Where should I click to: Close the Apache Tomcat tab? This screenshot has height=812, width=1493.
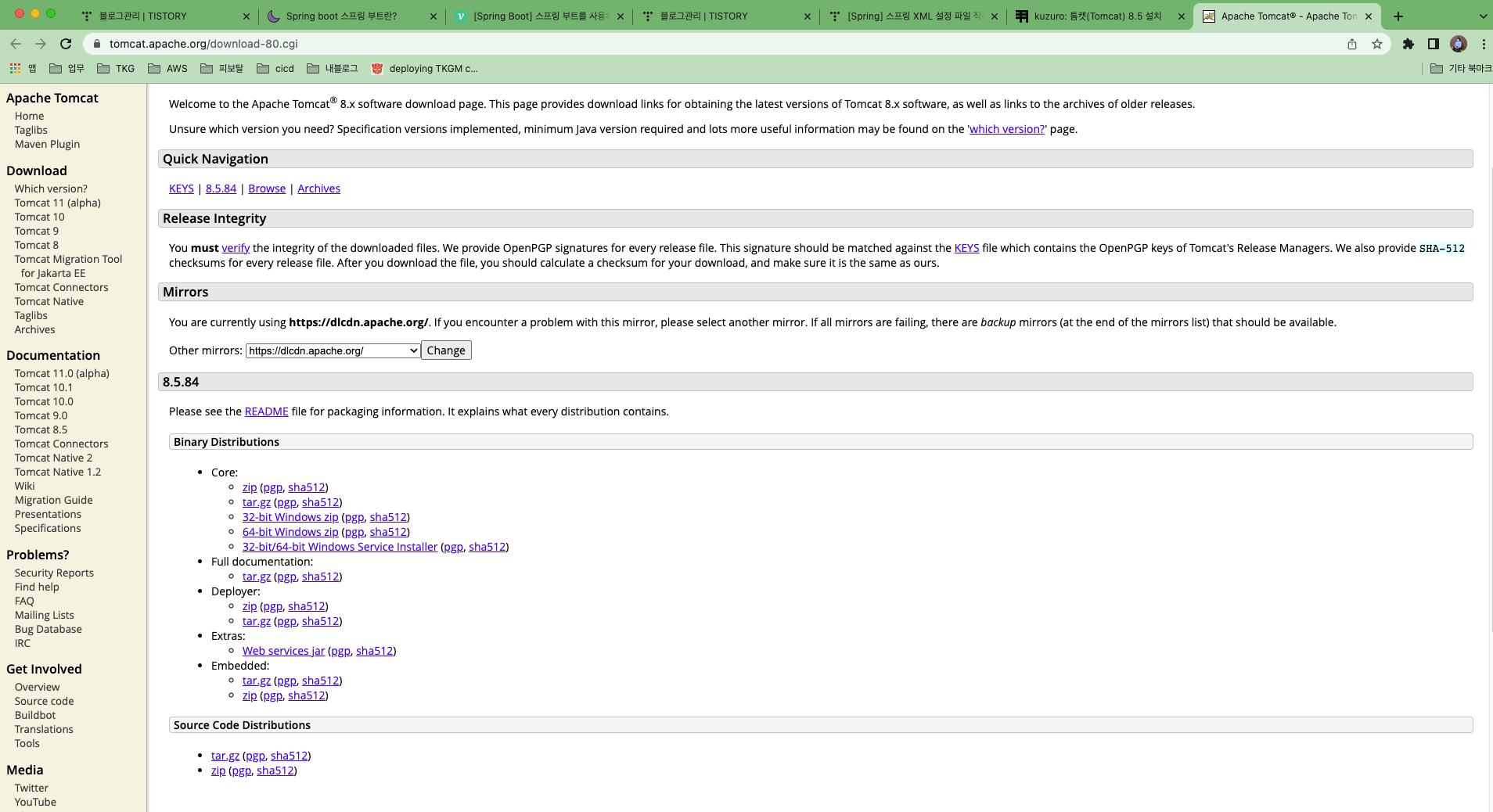tap(1369, 16)
